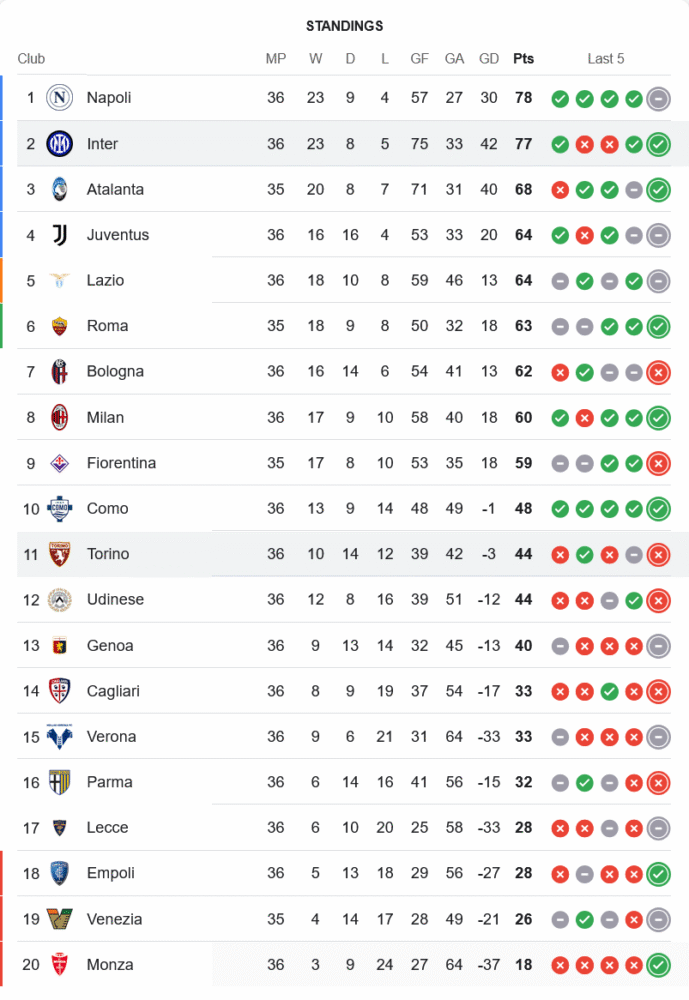Click the Fiorentina club logo
Image resolution: width=689 pixels, height=1000 pixels.
[x=60, y=463]
